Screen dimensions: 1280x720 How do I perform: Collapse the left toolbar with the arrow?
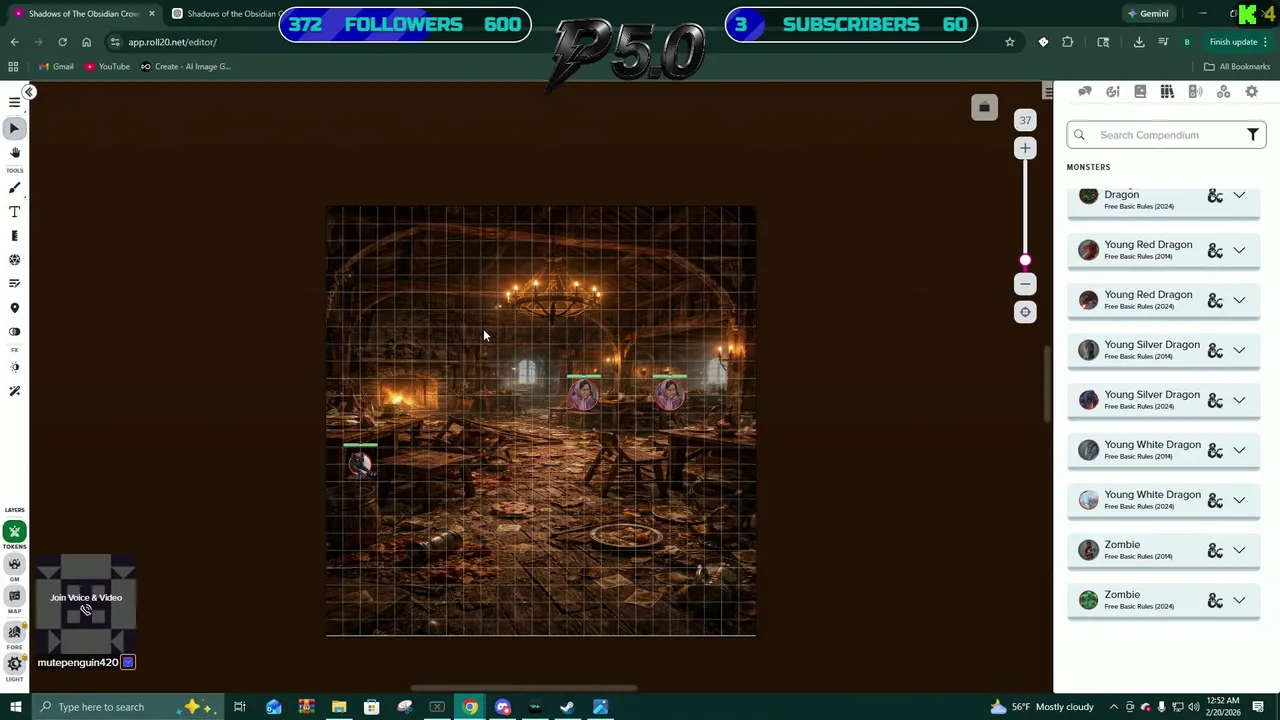29,92
